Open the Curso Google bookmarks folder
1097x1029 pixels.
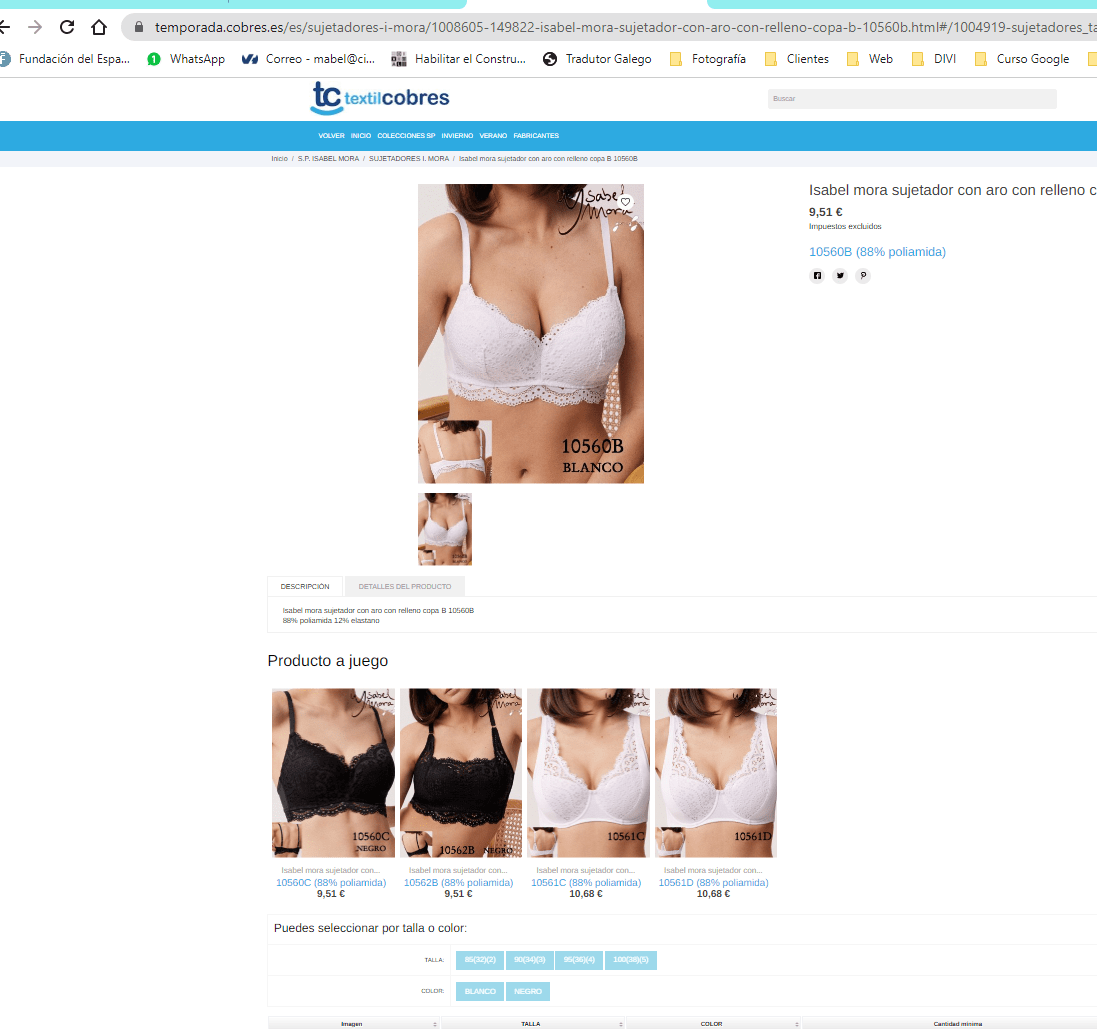point(1022,59)
